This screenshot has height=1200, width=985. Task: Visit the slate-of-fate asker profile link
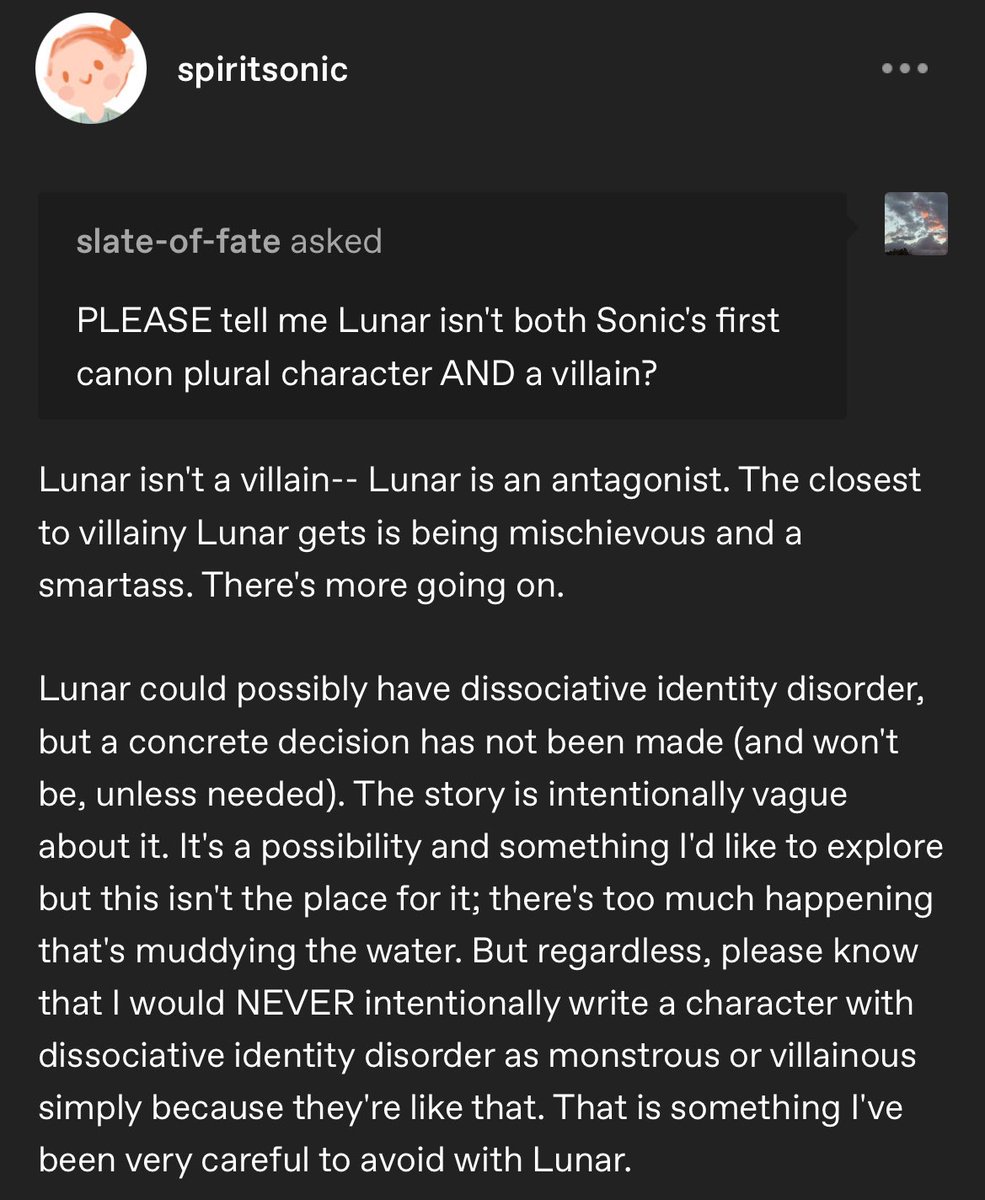178,241
